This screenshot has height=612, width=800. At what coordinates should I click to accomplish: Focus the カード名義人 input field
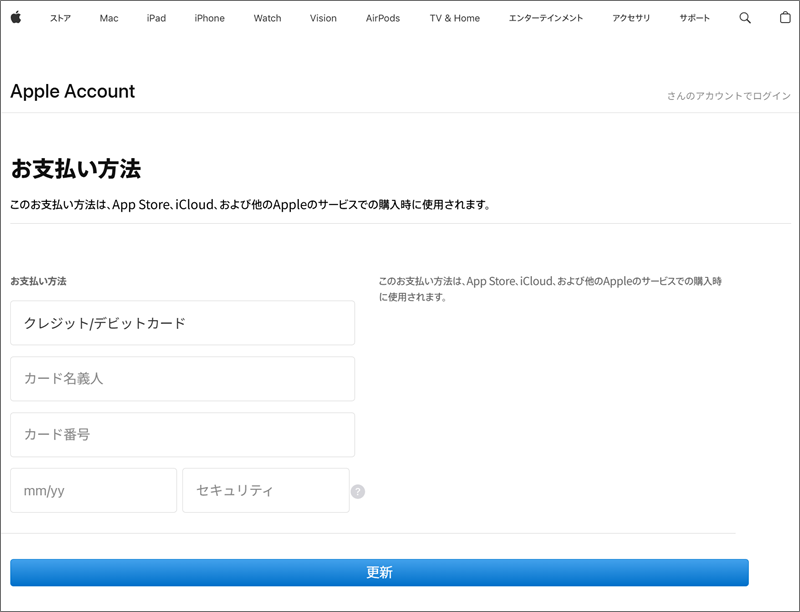[x=182, y=379]
